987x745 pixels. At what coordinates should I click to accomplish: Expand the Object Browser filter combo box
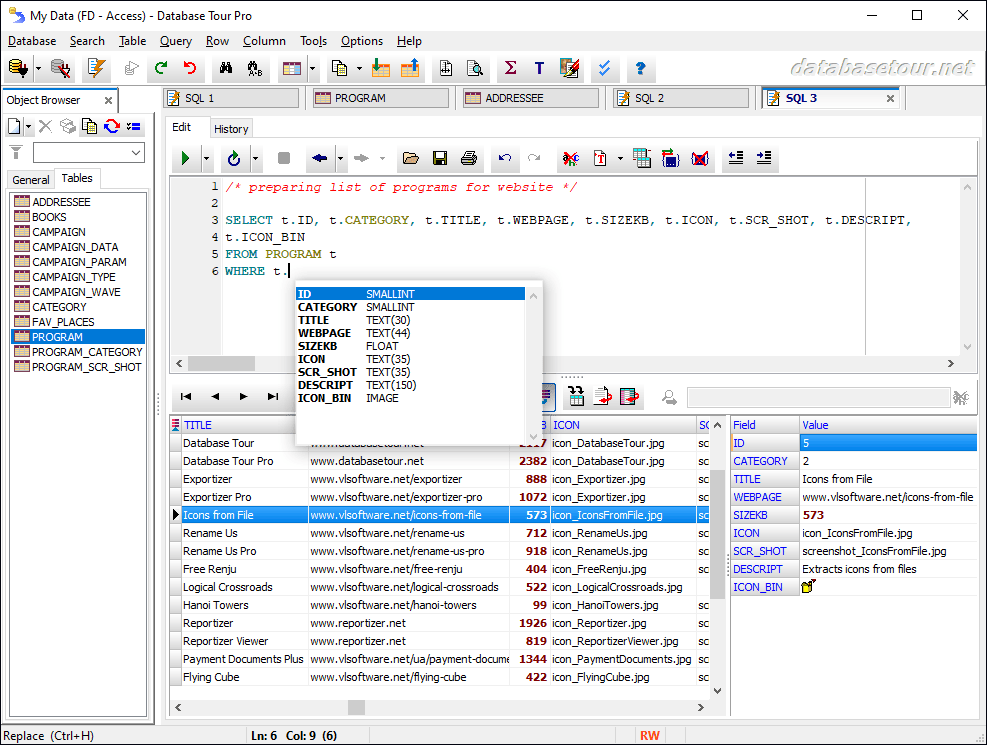136,152
